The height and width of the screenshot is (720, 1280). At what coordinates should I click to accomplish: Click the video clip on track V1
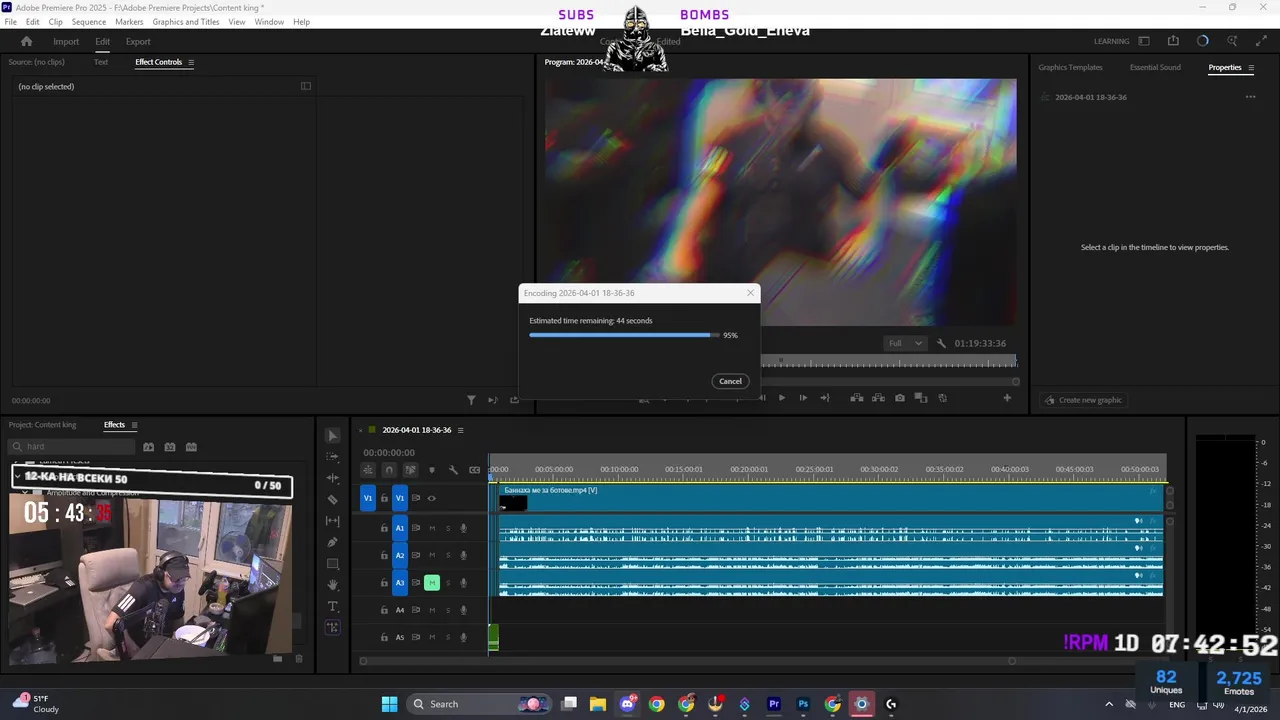click(x=831, y=498)
